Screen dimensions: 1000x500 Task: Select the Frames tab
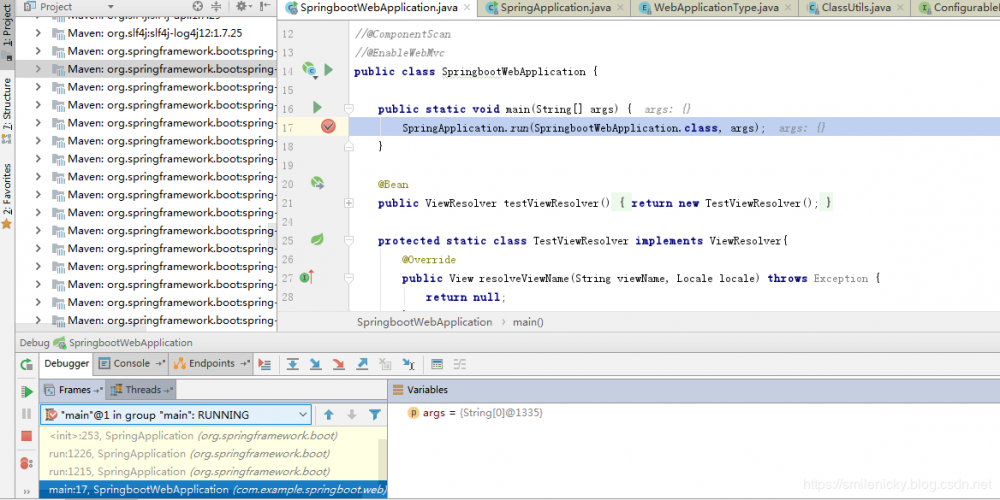[73, 389]
